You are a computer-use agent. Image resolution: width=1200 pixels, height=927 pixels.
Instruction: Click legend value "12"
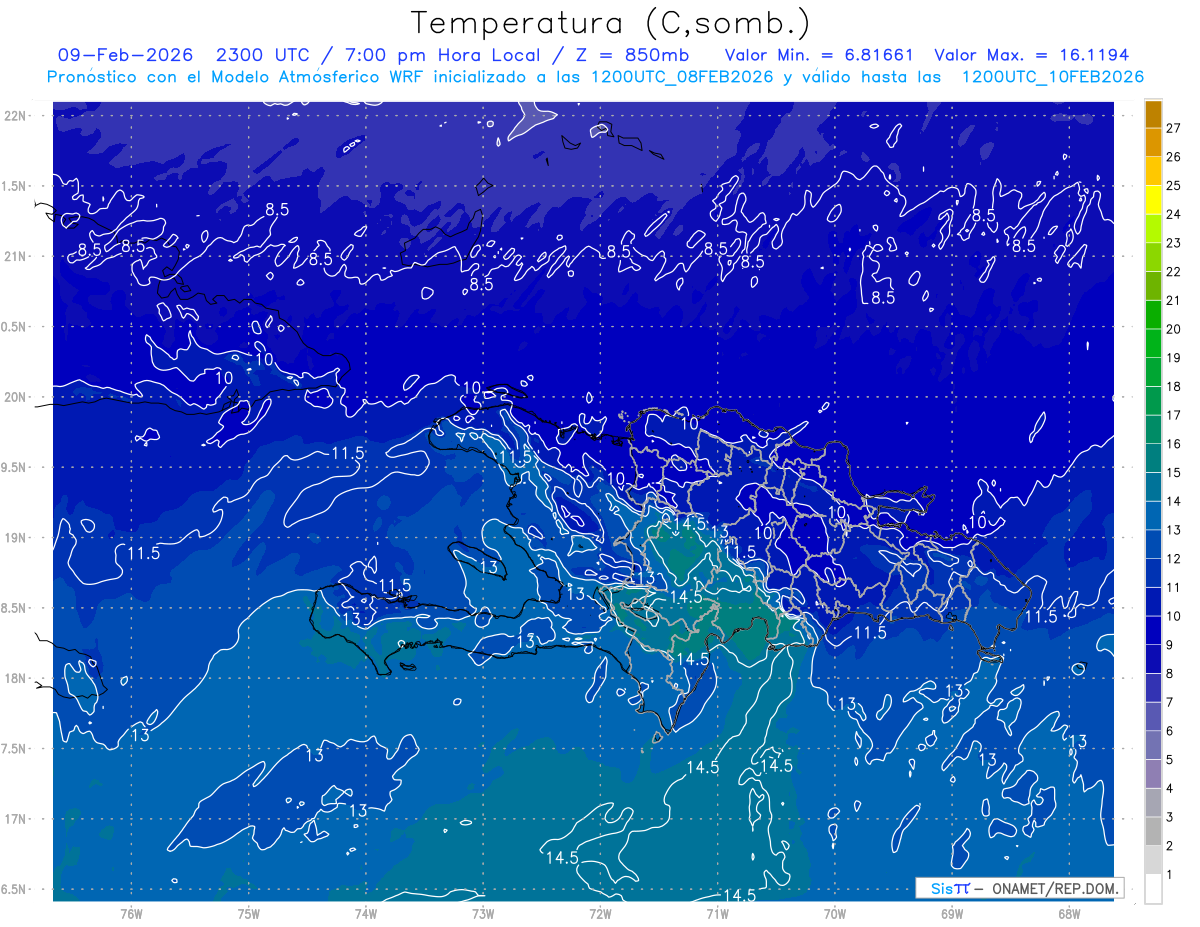pyautogui.click(x=1173, y=559)
